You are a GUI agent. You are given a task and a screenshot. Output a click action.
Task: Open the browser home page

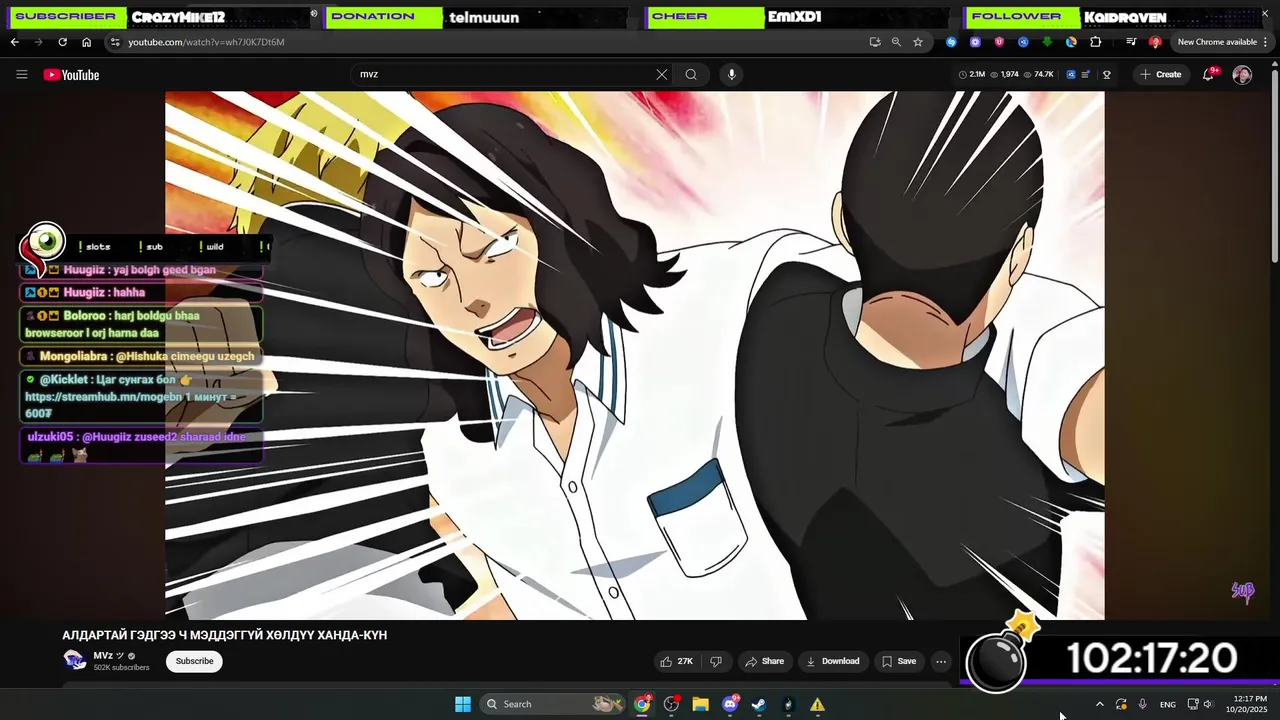pos(86,42)
